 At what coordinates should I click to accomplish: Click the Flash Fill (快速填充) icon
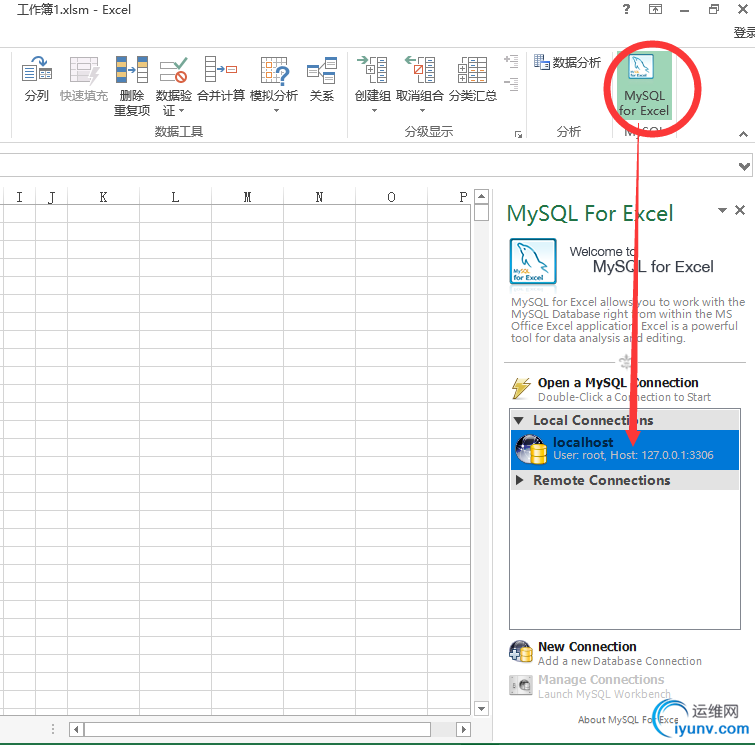tap(84, 70)
